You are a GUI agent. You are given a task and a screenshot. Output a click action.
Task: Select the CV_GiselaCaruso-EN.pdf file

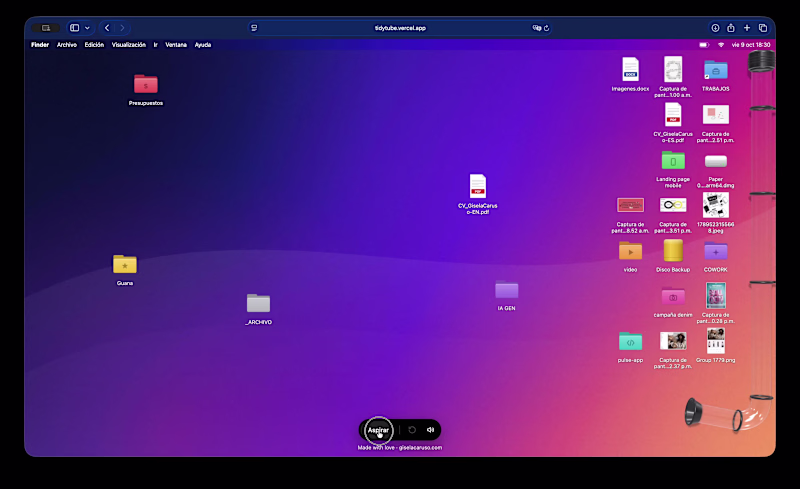pos(478,186)
